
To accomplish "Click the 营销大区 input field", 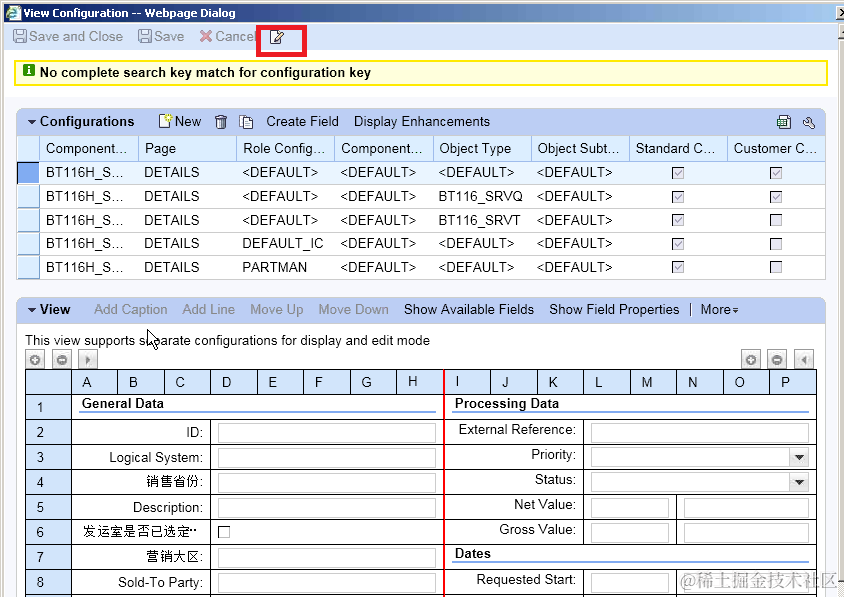I will [327, 557].
